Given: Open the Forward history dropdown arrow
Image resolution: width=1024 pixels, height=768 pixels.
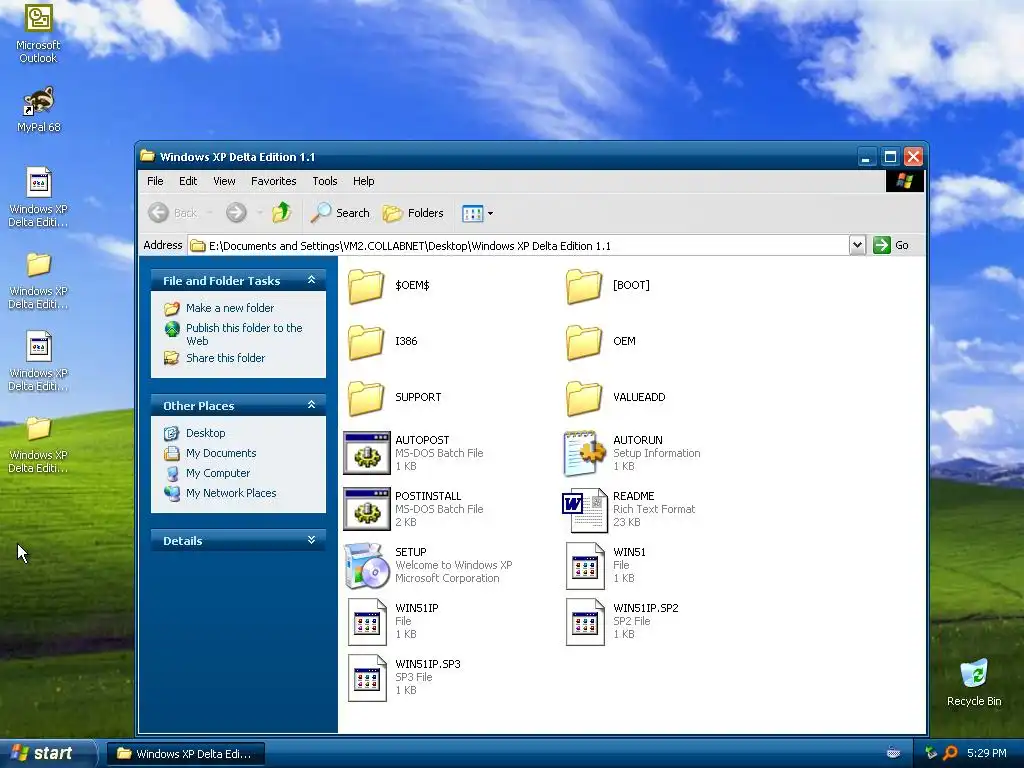Looking at the screenshot, I should 259,213.
